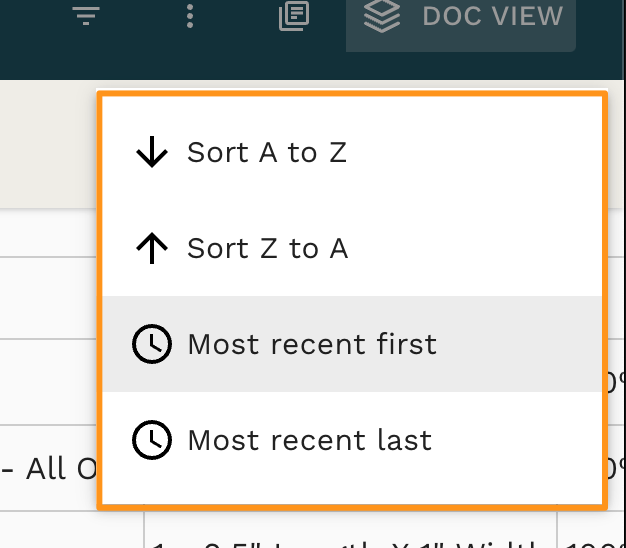Open the filter list icon
Viewport: 626px width, 548px height.
86,16
